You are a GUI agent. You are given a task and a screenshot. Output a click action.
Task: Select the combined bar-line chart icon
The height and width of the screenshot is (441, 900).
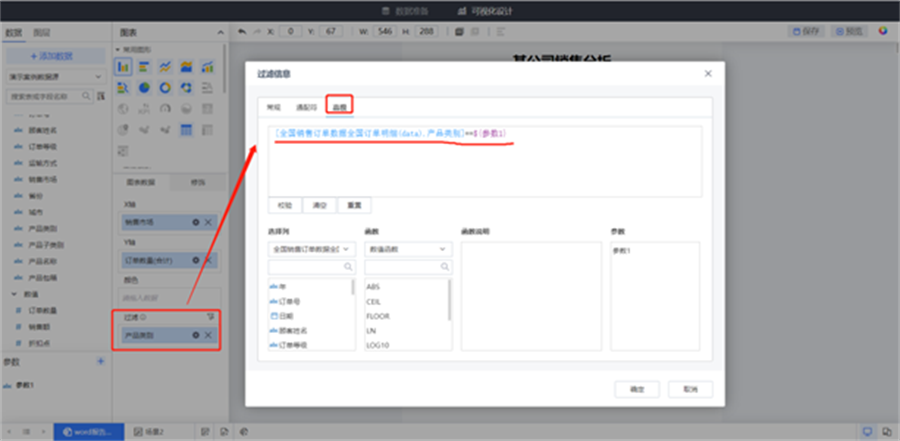[208, 67]
